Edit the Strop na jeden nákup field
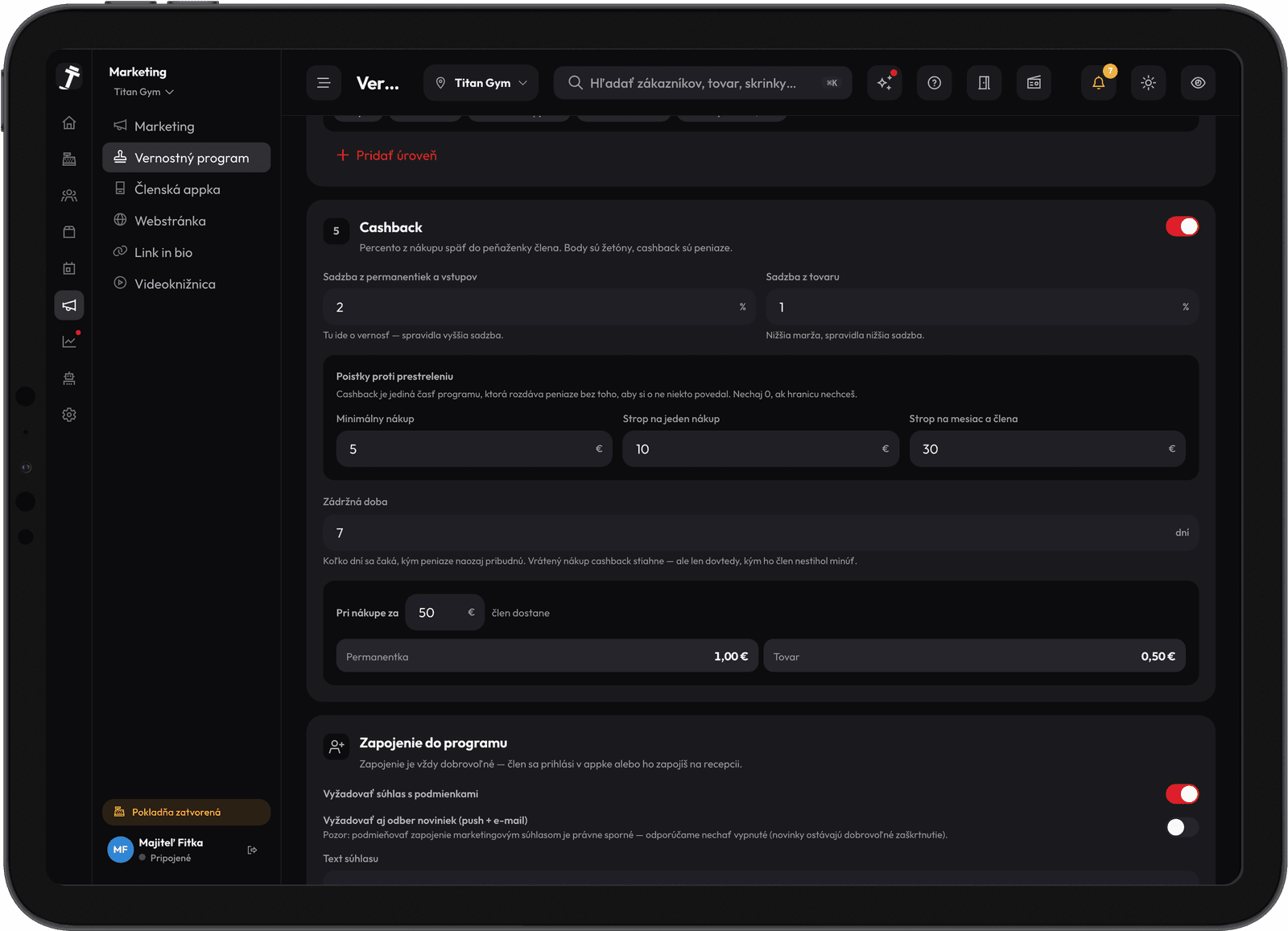The image size is (1288, 931). coord(761,449)
